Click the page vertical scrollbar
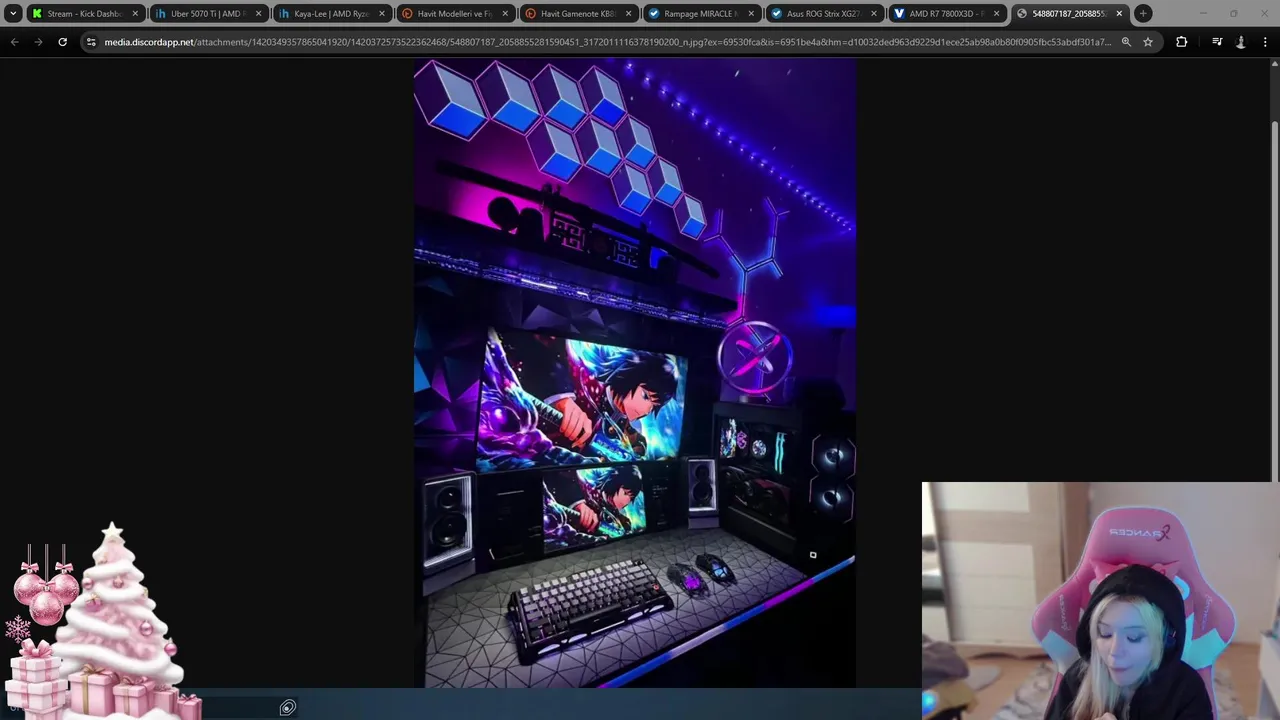This screenshot has height=720, width=1280. pos(1274,300)
